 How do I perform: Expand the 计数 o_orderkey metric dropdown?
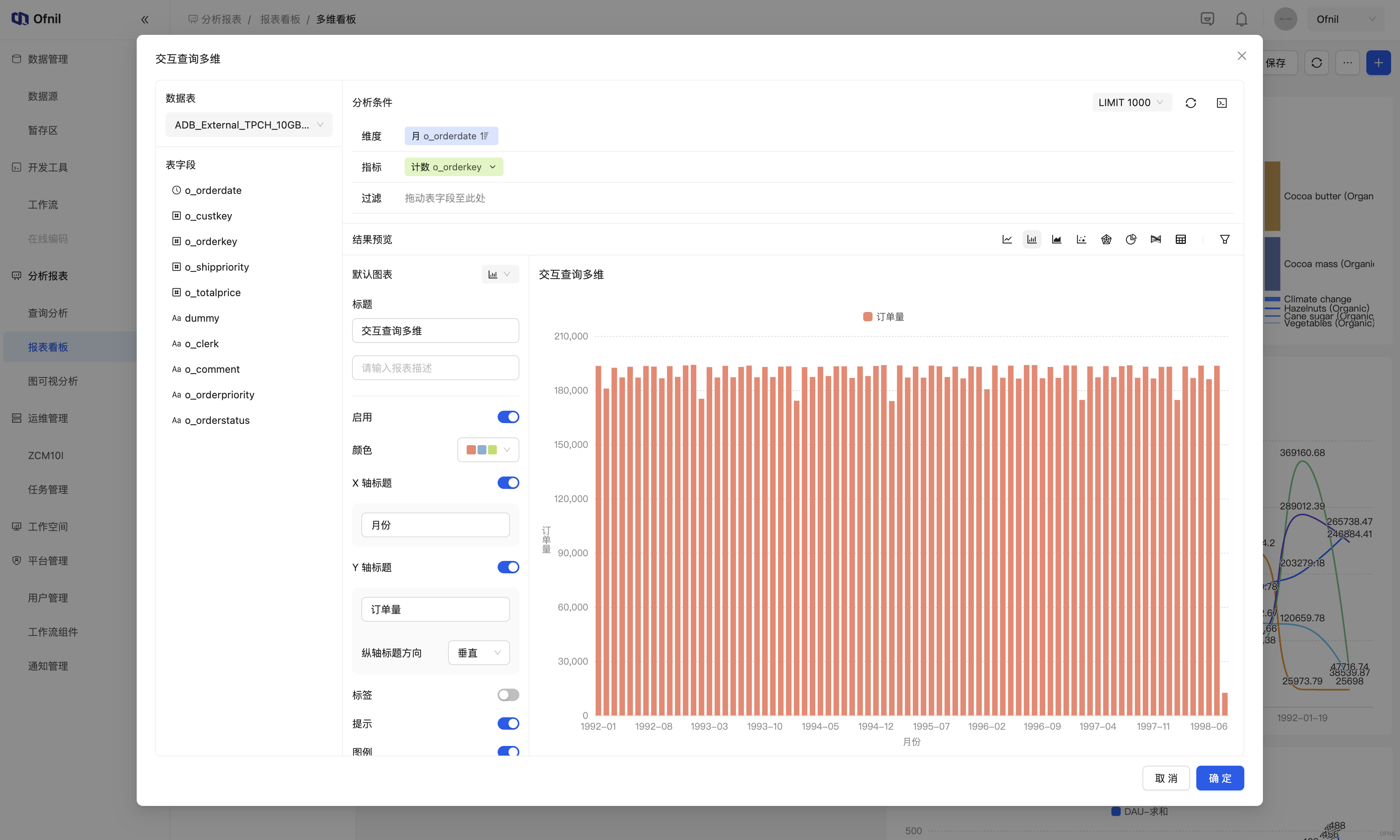(493, 167)
